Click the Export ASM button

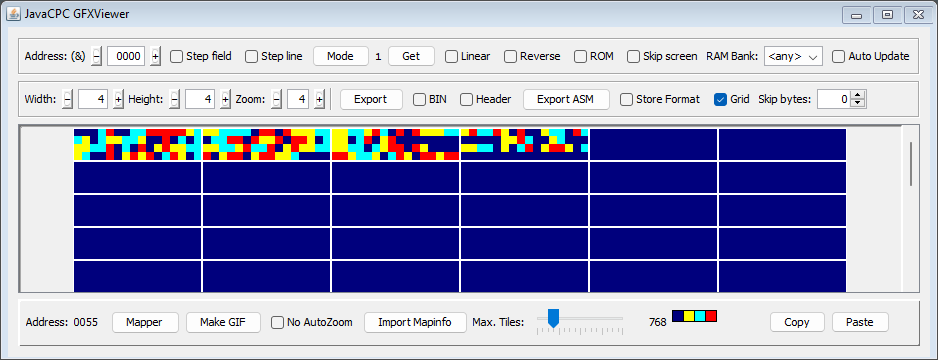click(x=566, y=99)
